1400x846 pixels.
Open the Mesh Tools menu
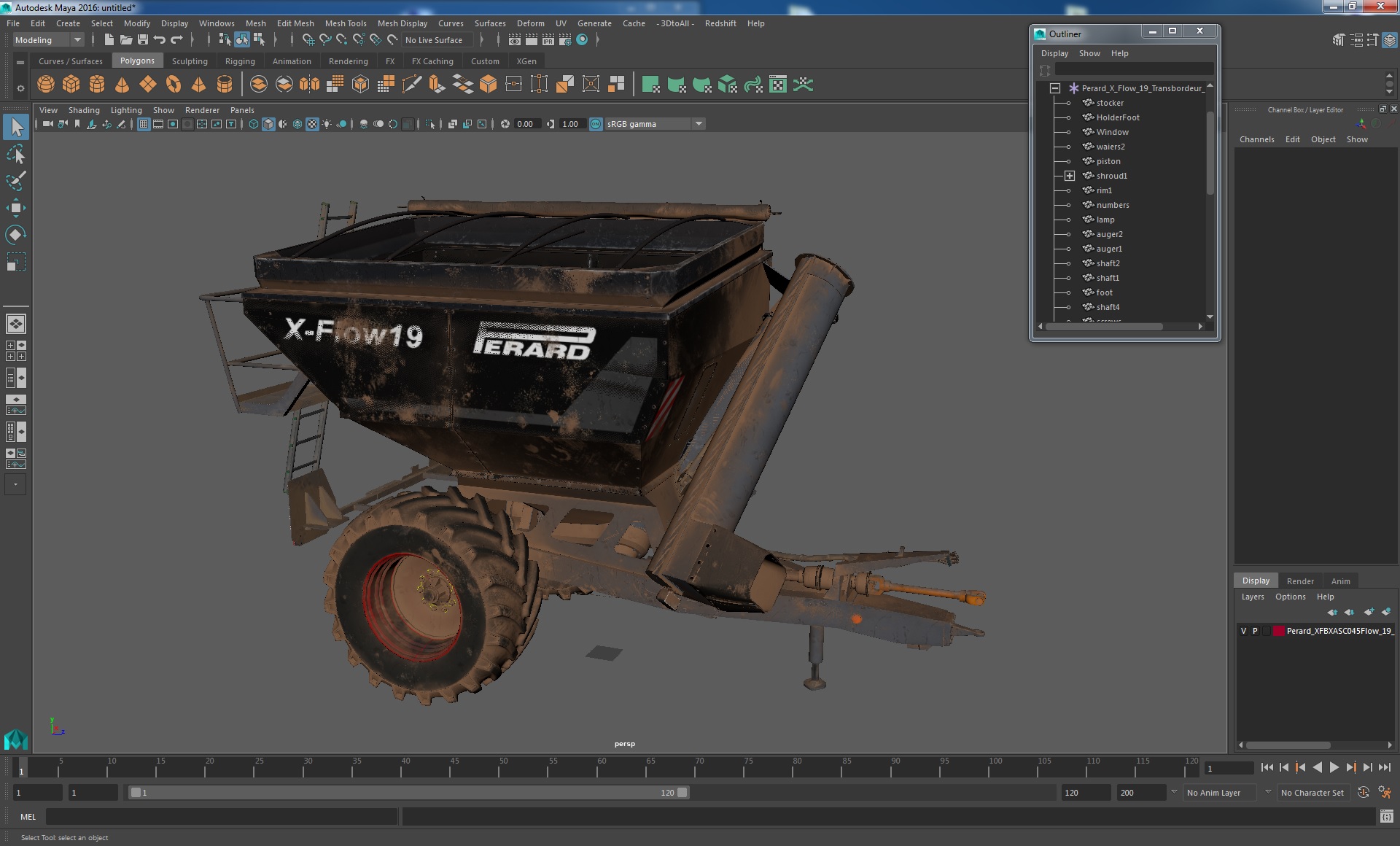tap(346, 23)
